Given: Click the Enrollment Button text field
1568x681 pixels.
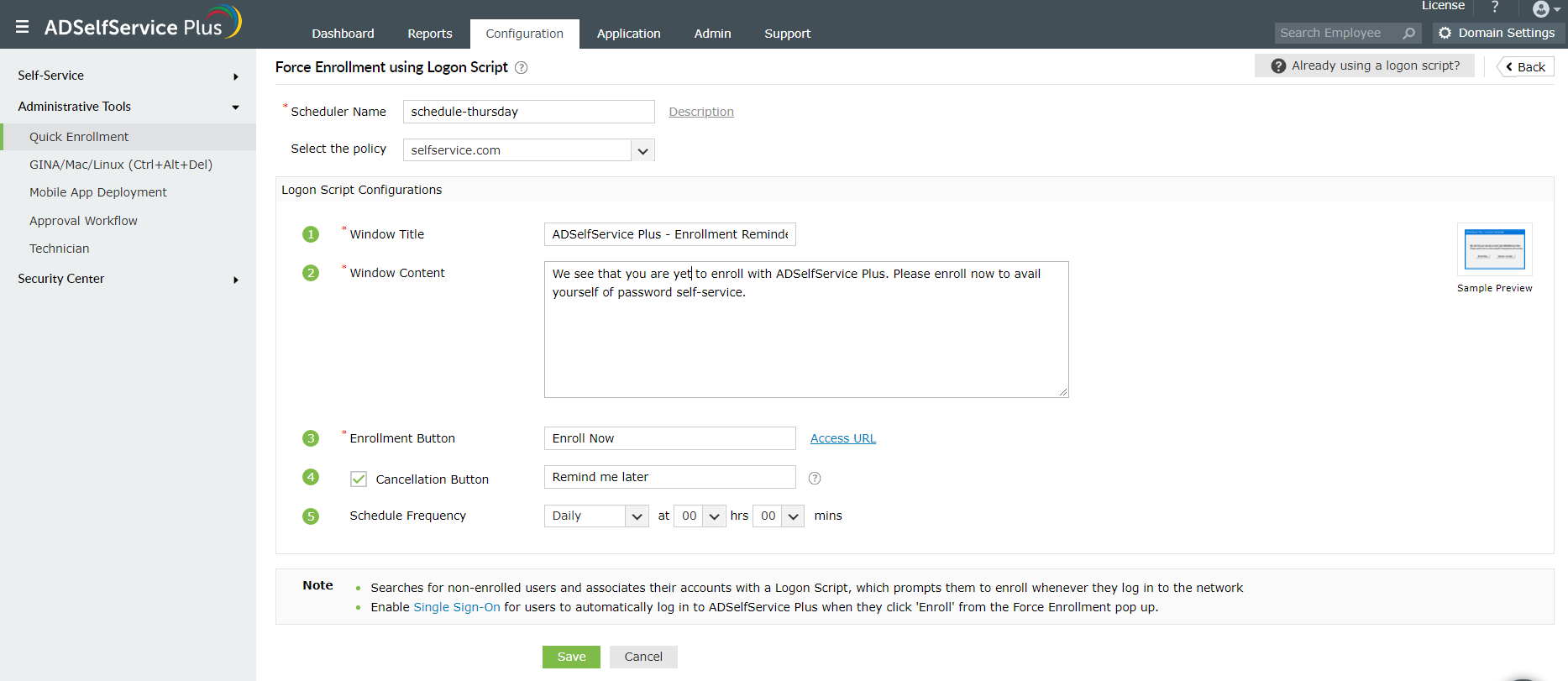Looking at the screenshot, I should click(670, 438).
